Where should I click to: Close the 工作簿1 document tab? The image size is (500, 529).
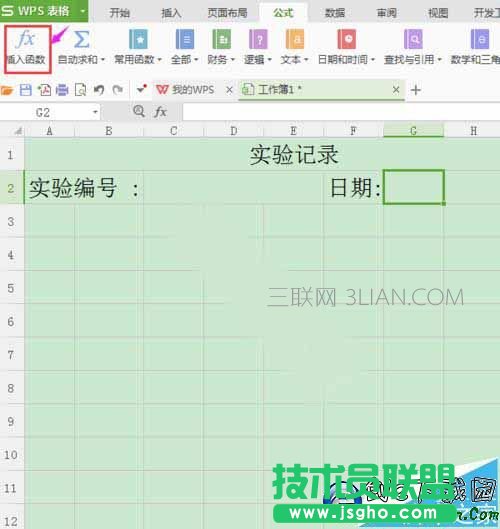[396, 90]
